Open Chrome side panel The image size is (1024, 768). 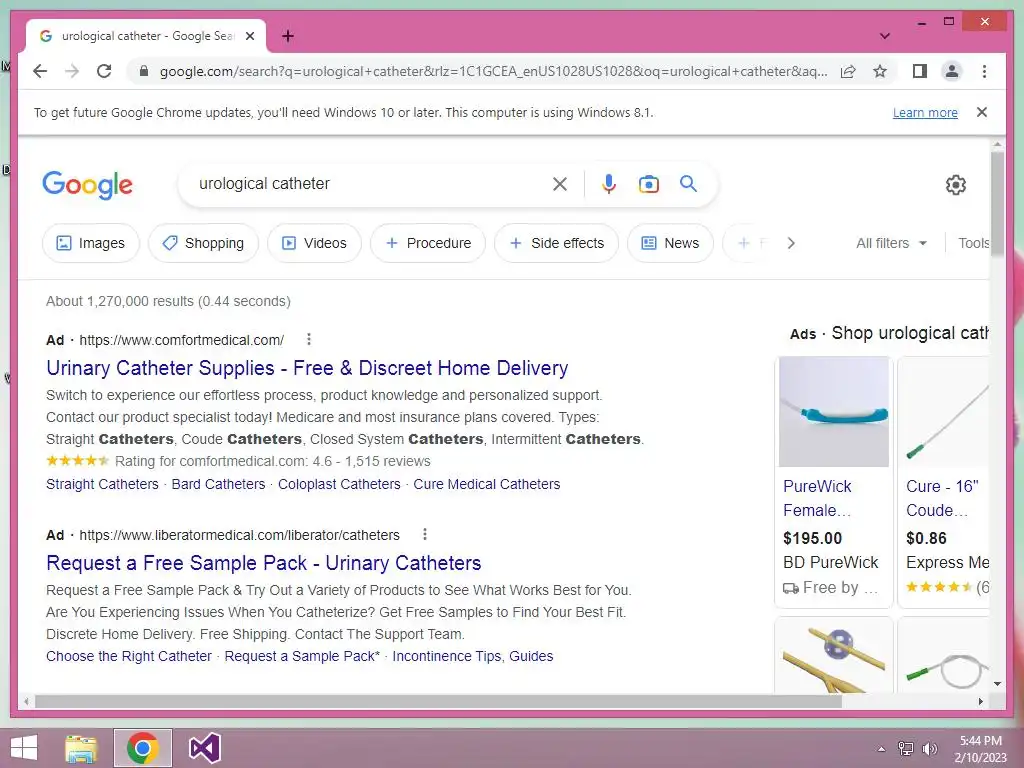pyautogui.click(x=920, y=71)
